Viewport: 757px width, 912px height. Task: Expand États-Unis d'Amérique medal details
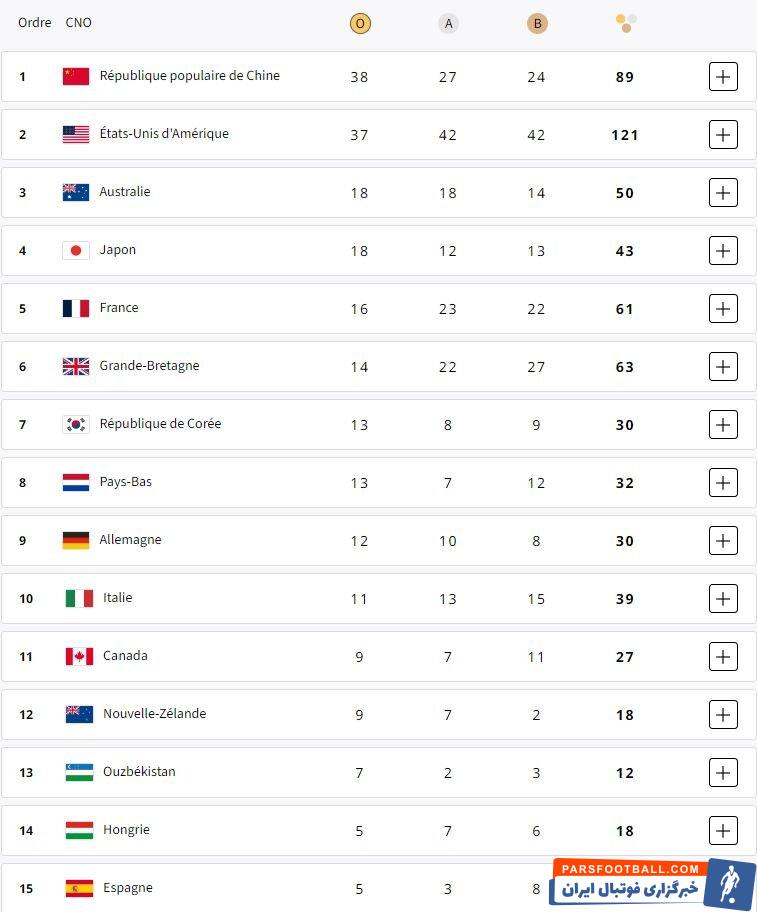click(723, 134)
